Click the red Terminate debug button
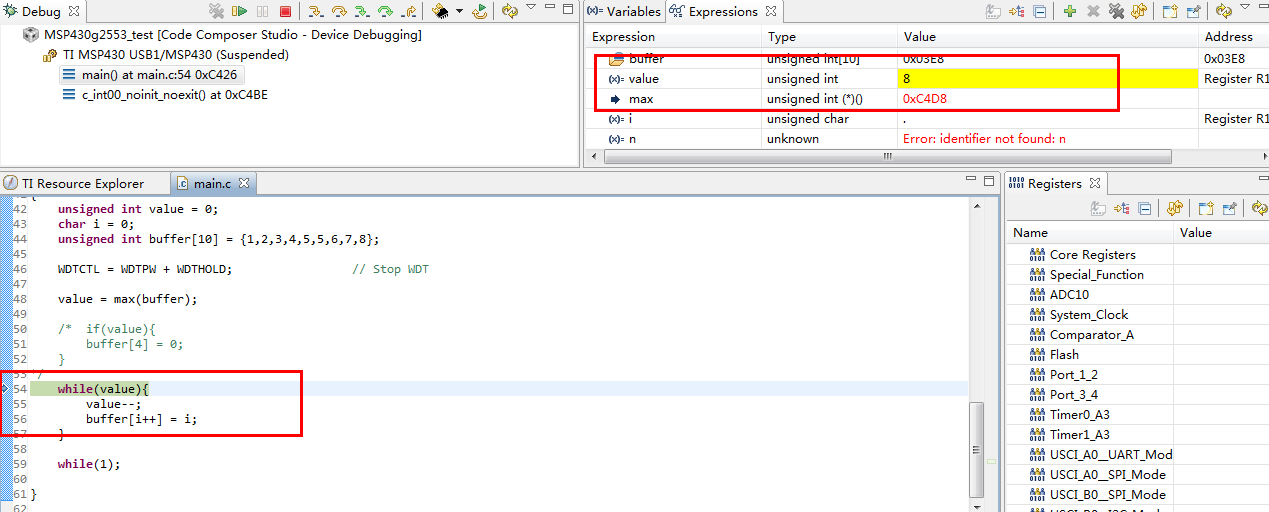The image size is (1269, 512). coord(285,11)
